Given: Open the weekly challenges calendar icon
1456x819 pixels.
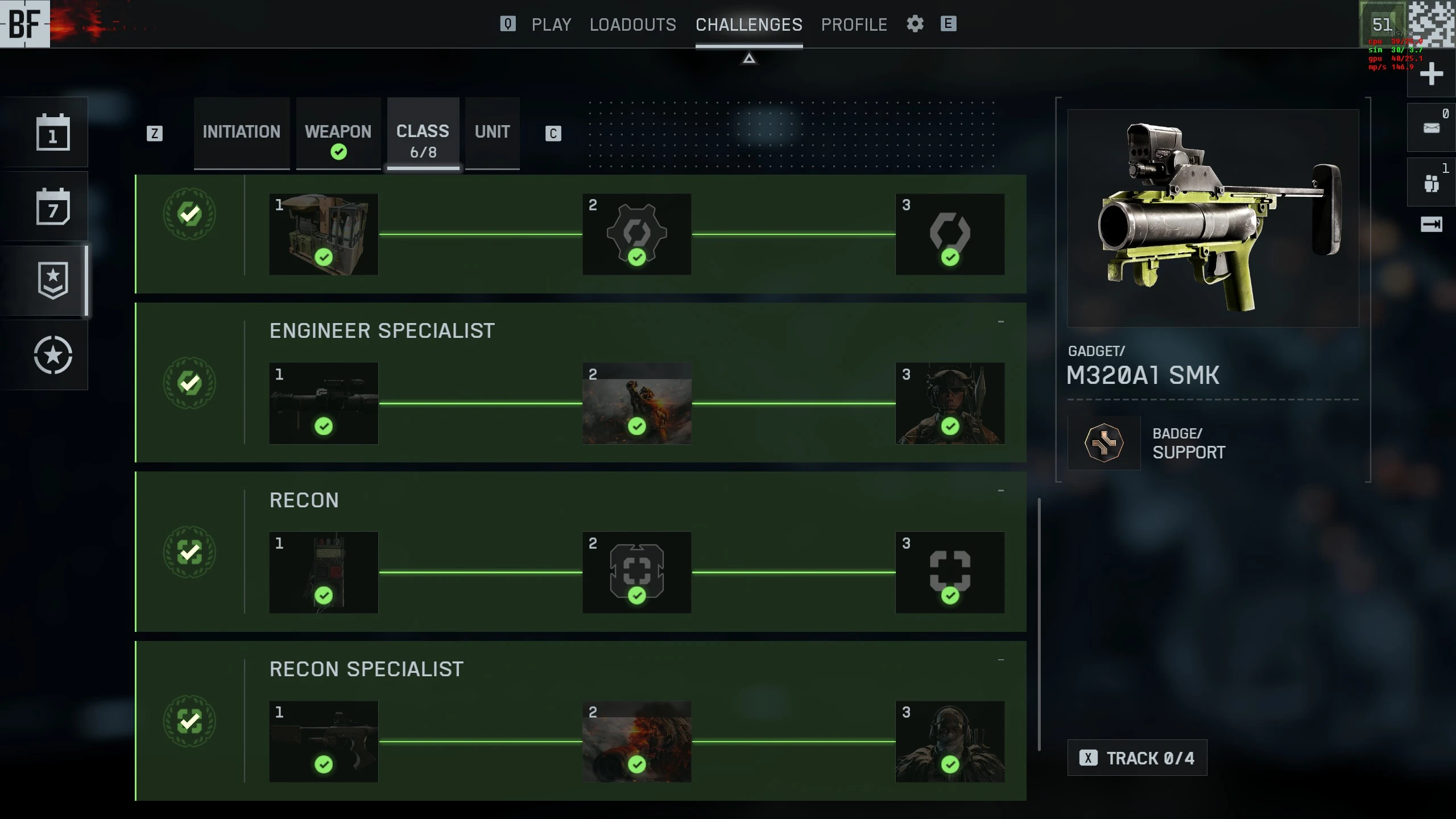Looking at the screenshot, I should click(53, 206).
